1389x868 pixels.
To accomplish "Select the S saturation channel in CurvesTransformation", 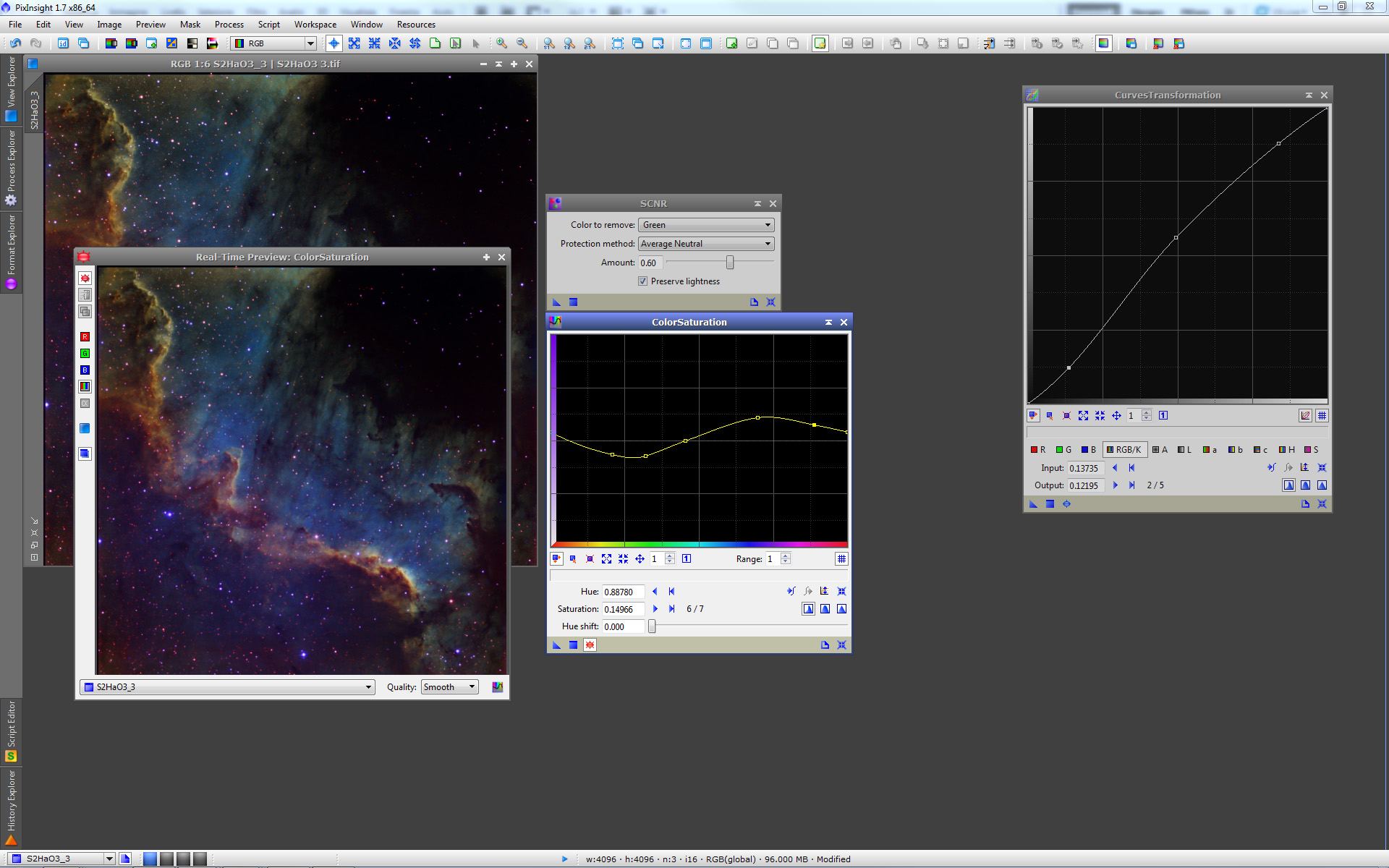I will pos(1312,450).
